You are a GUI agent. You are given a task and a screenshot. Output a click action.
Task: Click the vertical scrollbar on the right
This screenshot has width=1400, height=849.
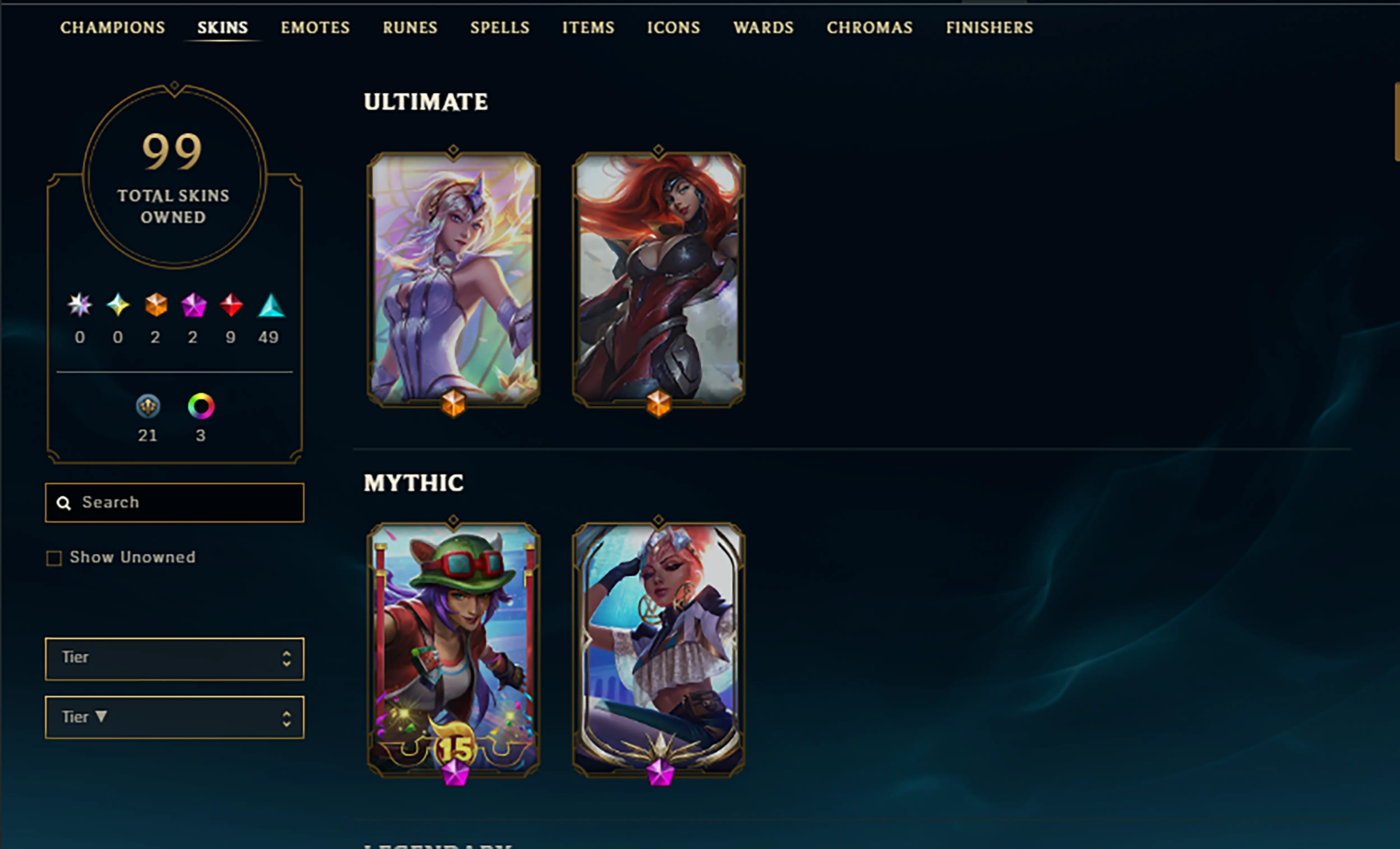click(x=1397, y=122)
